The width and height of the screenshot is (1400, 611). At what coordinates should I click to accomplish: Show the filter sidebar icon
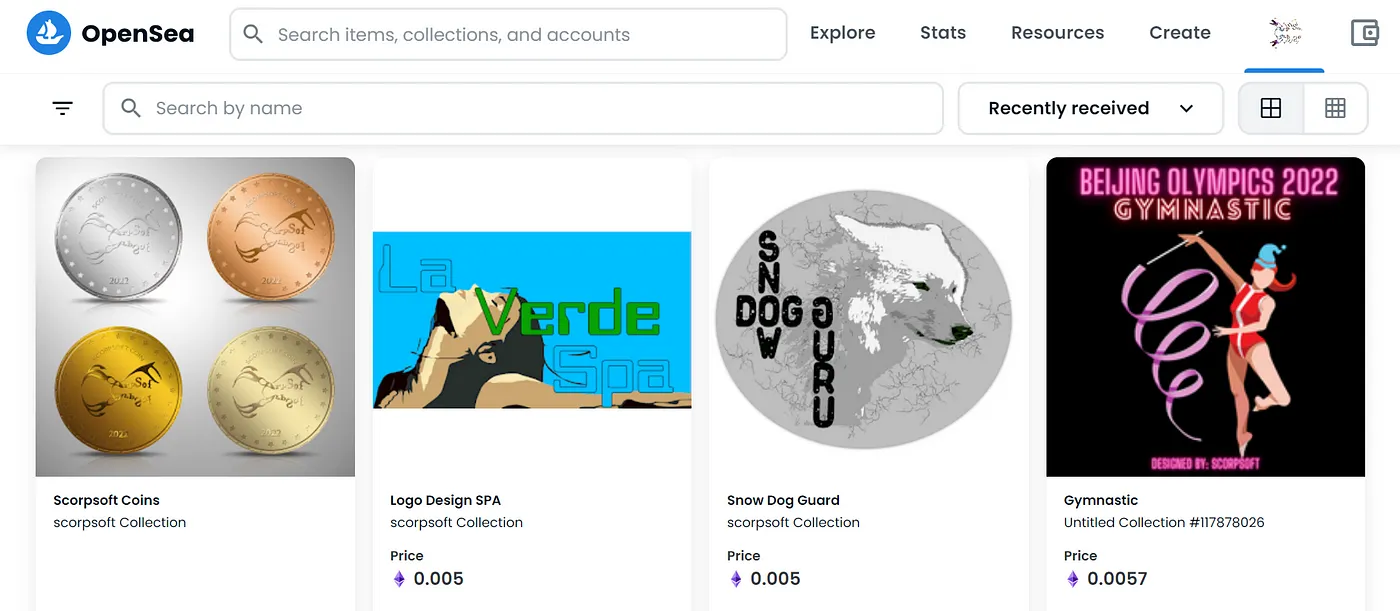point(63,108)
